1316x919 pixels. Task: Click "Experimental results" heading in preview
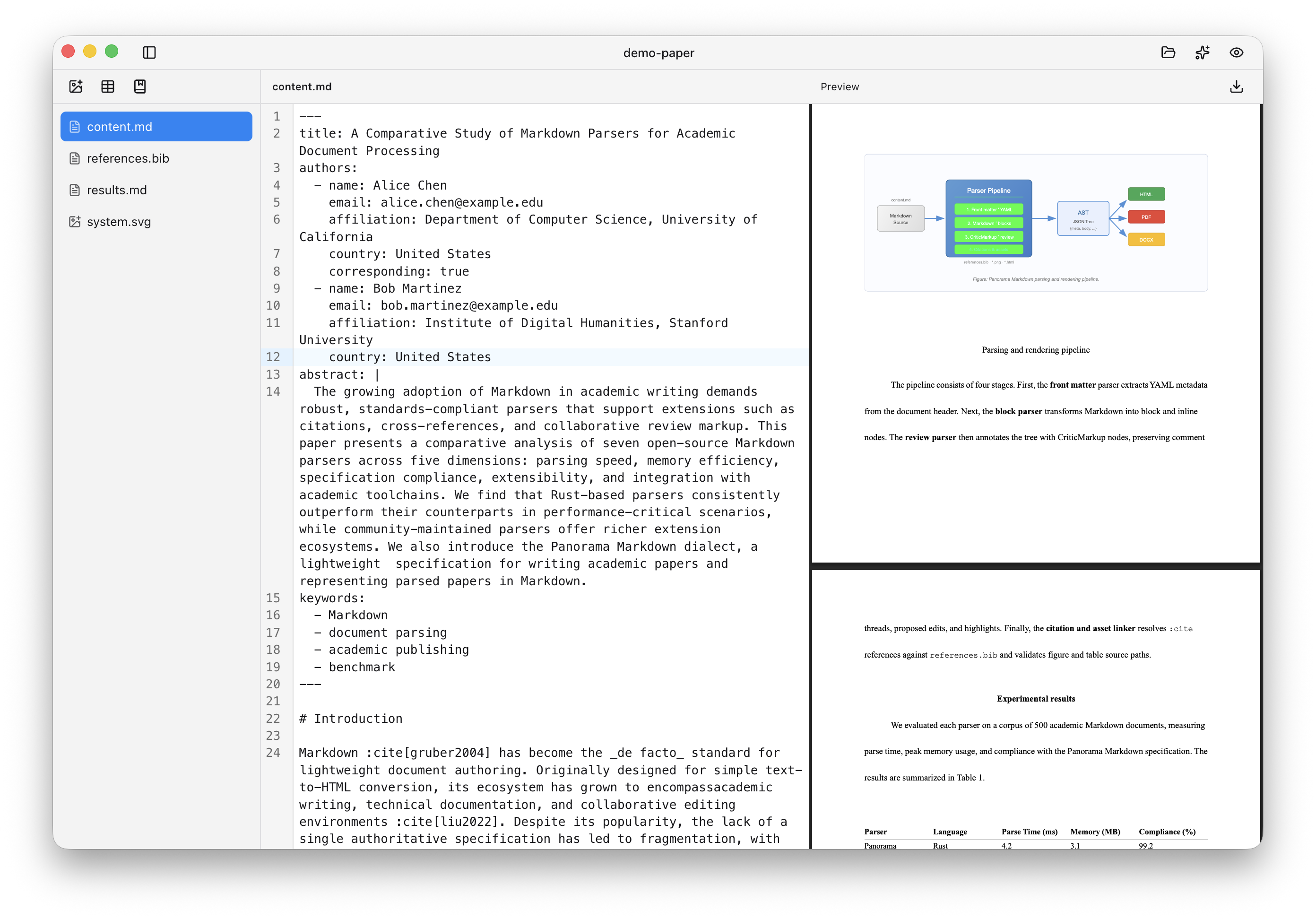[1036, 698]
